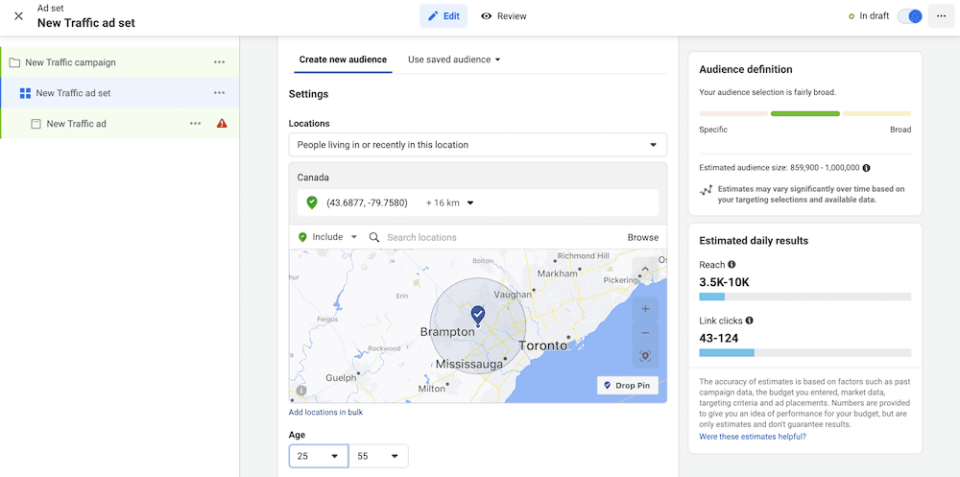This screenshot has width=960, height=477.
Task: Click the map info icon
Action: [301, 390]
